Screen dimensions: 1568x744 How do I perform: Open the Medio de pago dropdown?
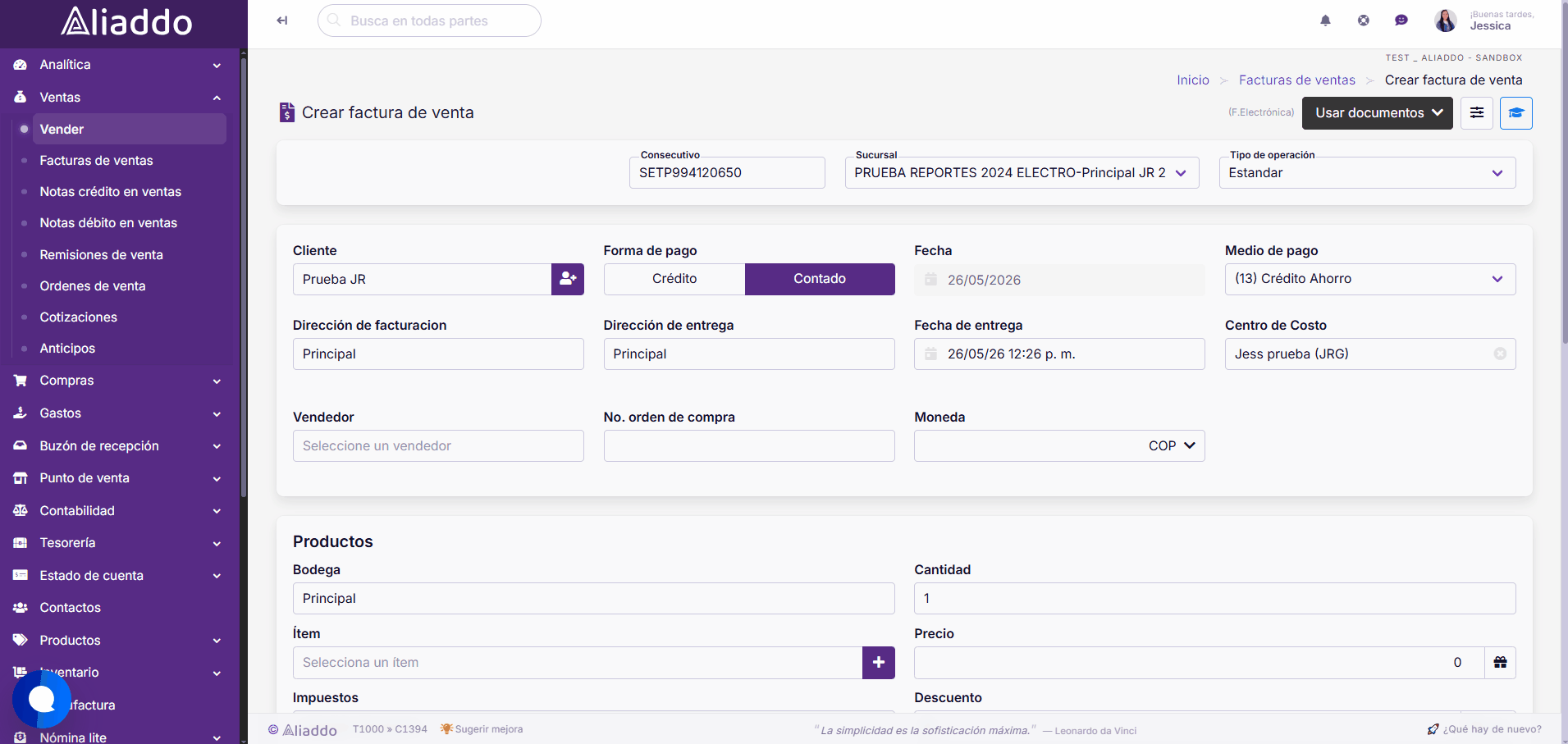1370,279
